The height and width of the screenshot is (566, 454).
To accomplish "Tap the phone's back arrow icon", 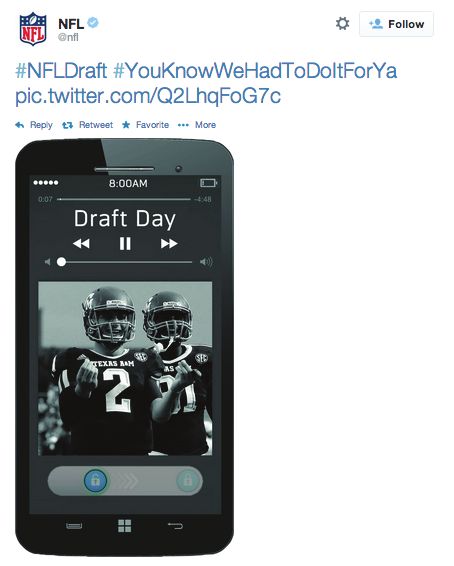I will pyautogui.click(x=175, y=526).
